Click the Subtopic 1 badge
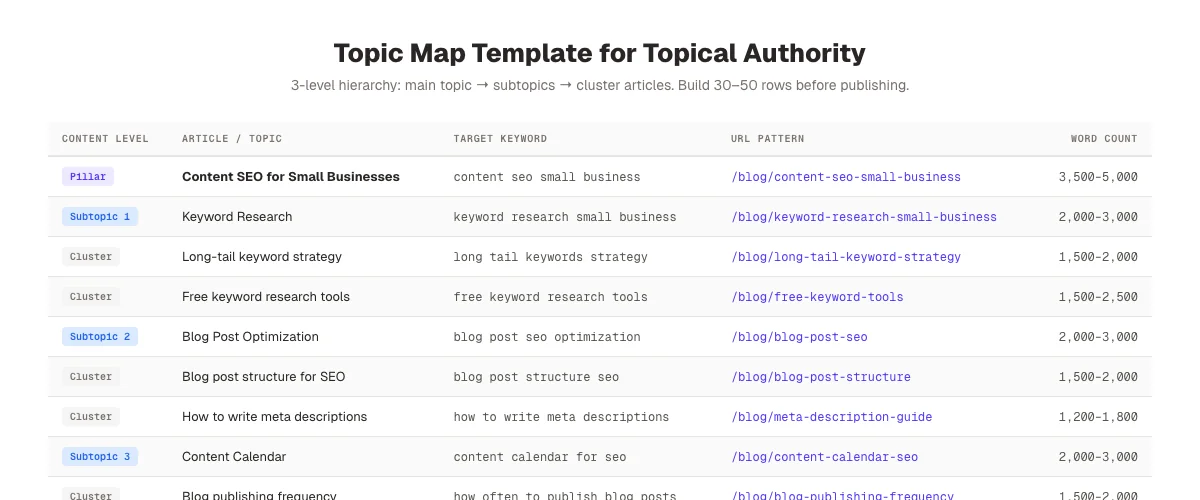The image size is (1200, 500). (100, 217)
